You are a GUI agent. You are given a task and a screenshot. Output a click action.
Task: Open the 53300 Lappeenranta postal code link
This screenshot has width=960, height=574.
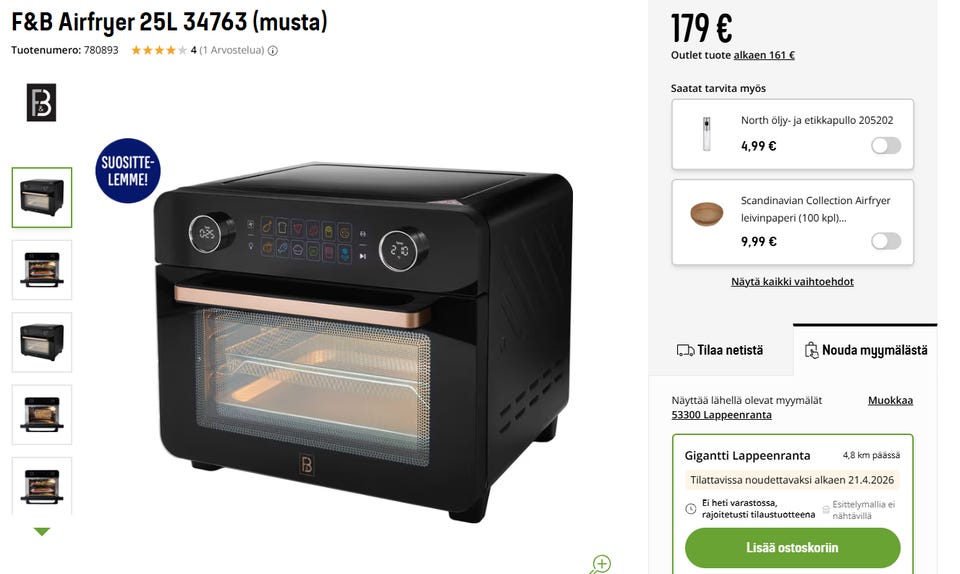click(721, 415)
